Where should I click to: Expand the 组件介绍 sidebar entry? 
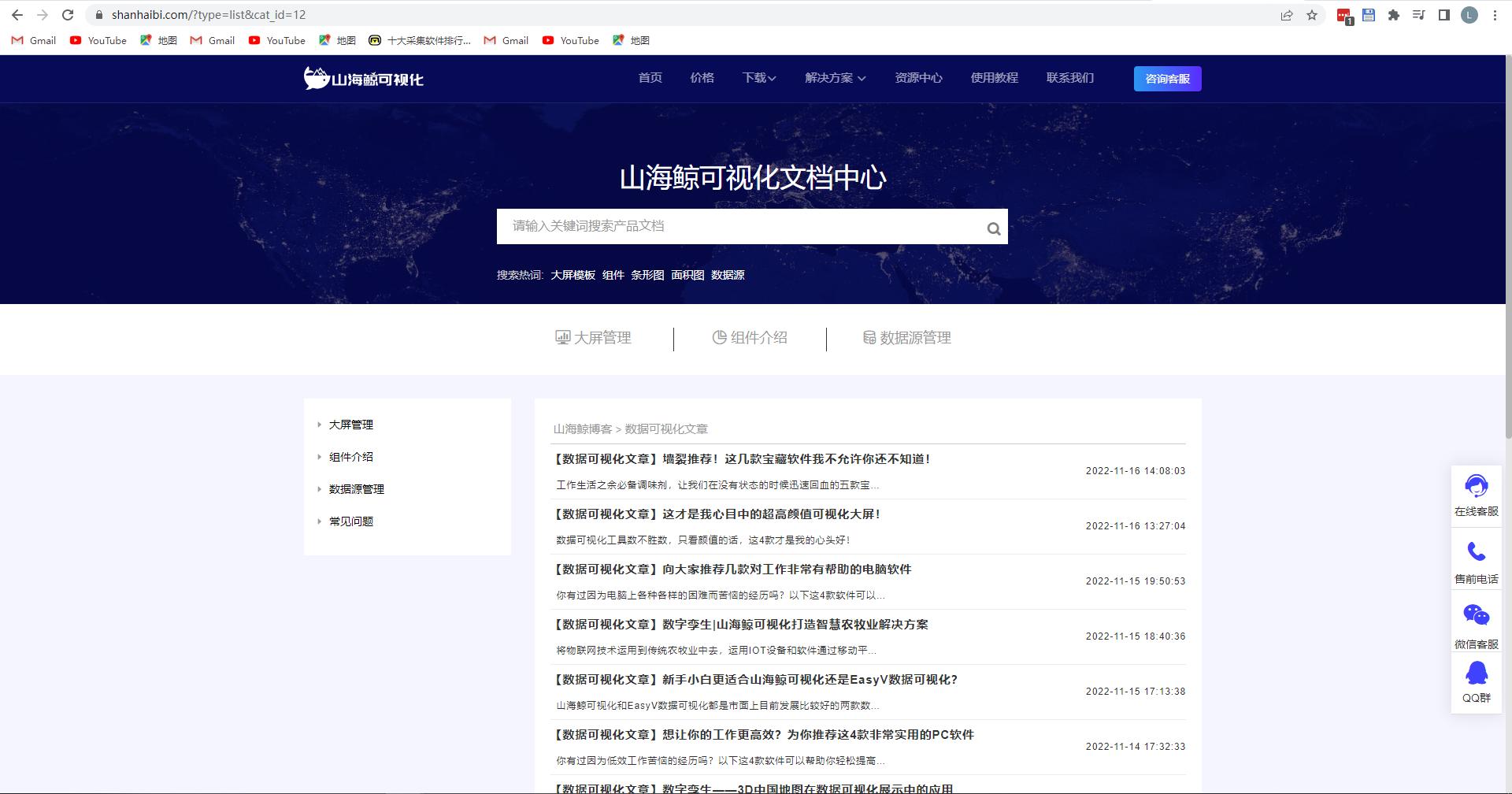click(350, 456)
